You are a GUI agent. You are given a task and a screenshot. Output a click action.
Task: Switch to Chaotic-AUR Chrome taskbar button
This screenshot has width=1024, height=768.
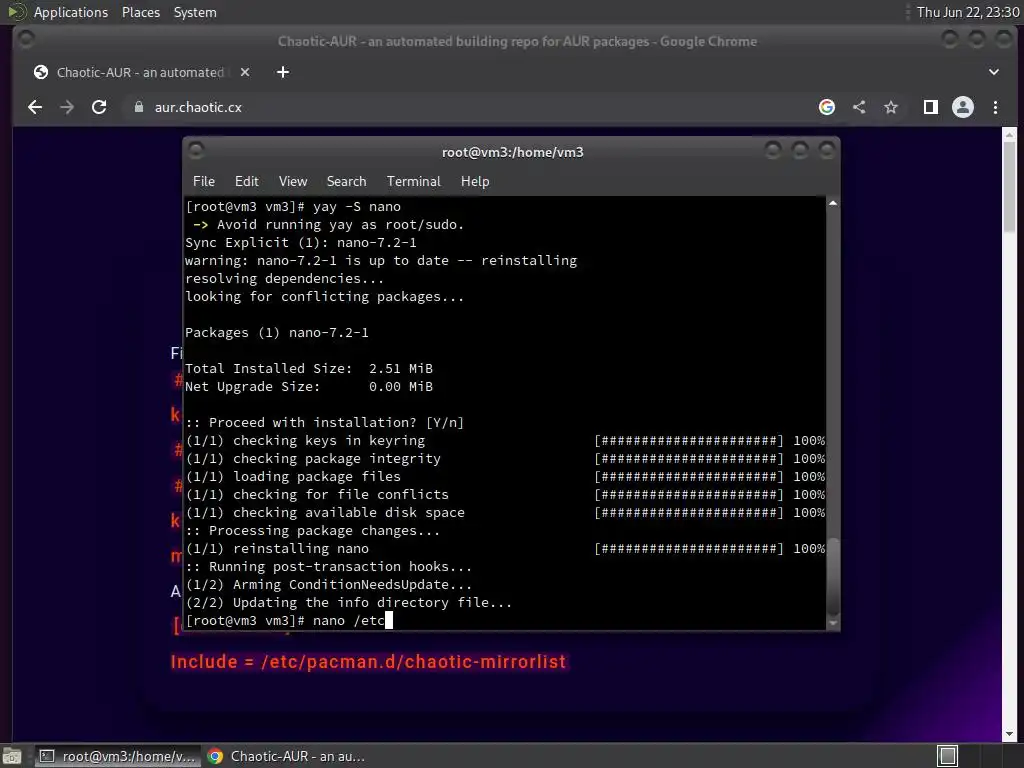point(287,756)
